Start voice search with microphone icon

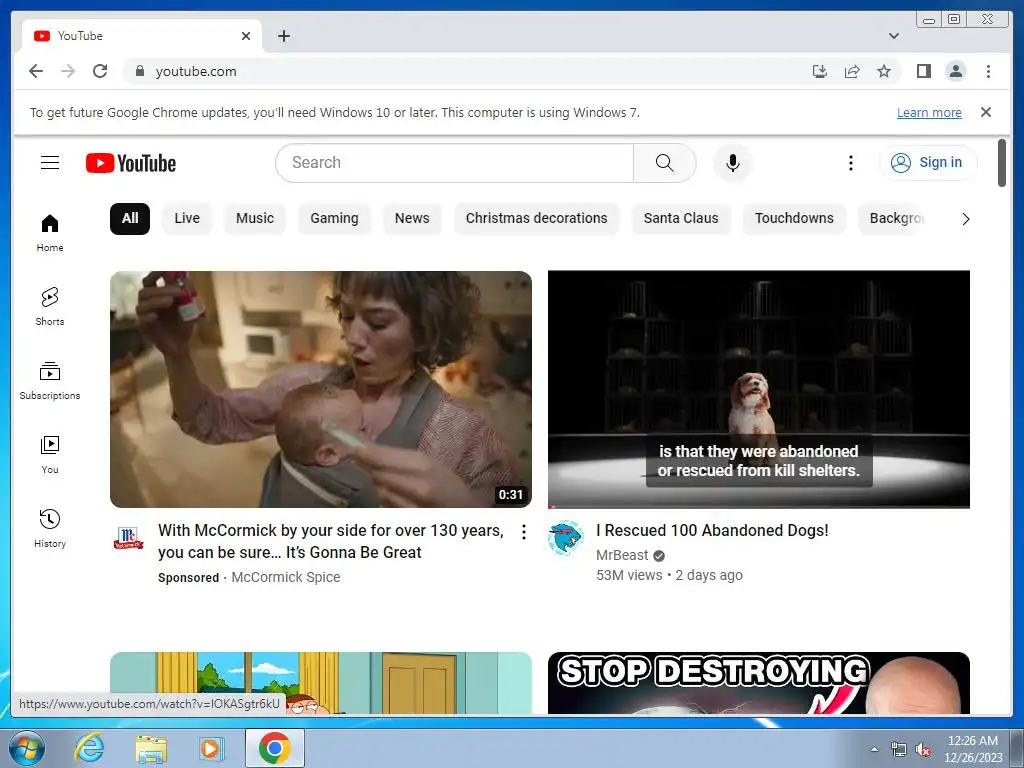point(733,163)
